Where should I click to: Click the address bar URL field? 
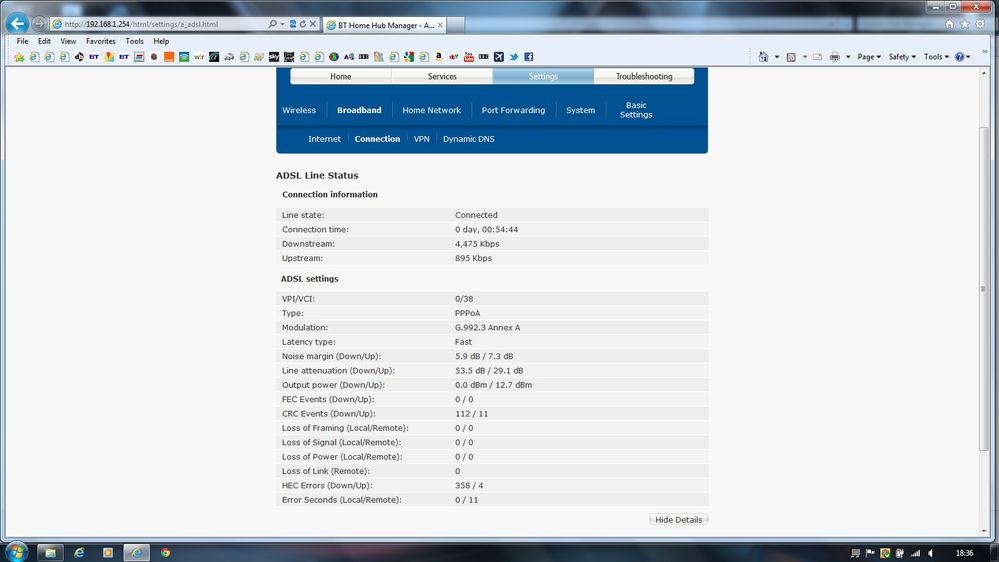[x=162, y=24]
